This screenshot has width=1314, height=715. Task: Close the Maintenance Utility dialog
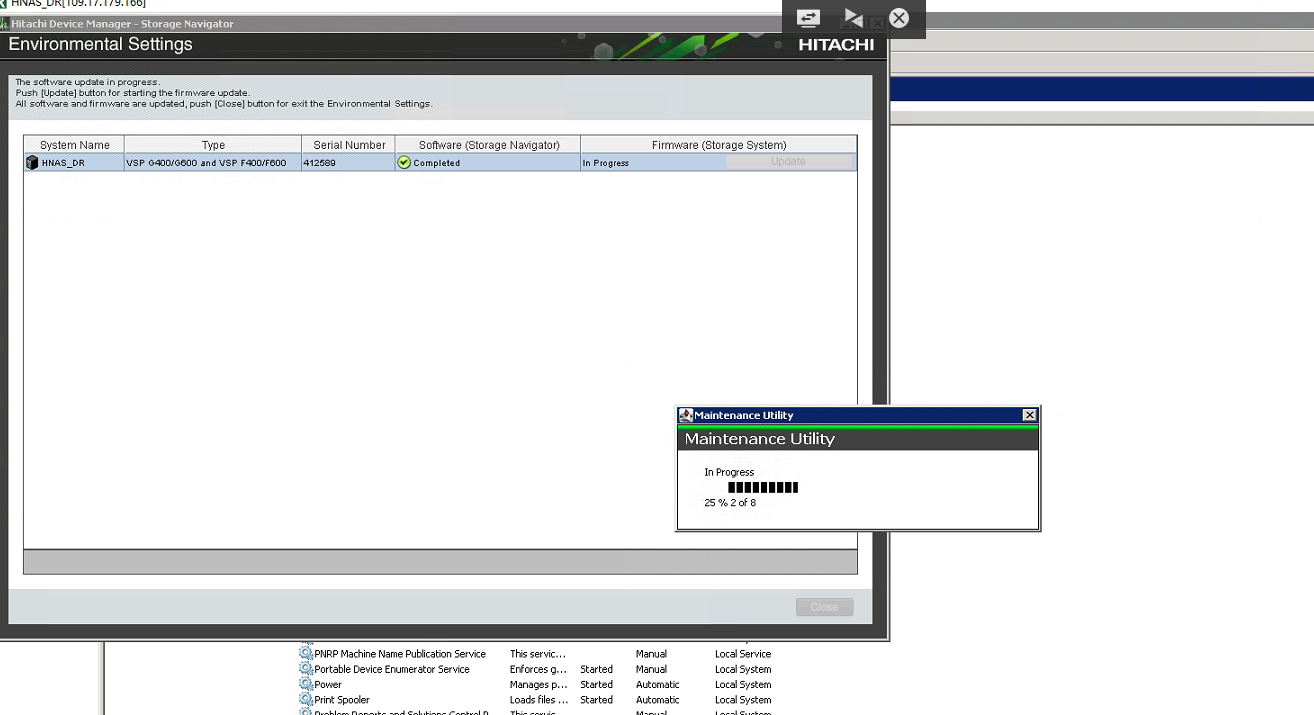1029,415
